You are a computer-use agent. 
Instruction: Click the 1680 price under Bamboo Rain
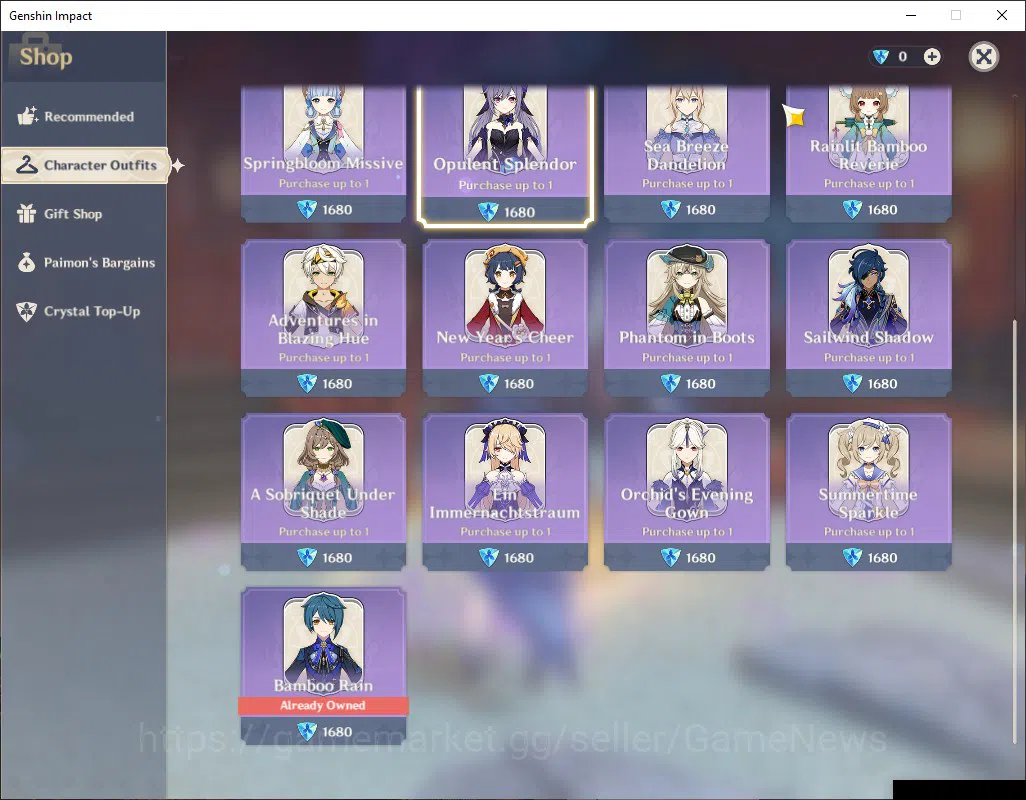coord(337,732)
